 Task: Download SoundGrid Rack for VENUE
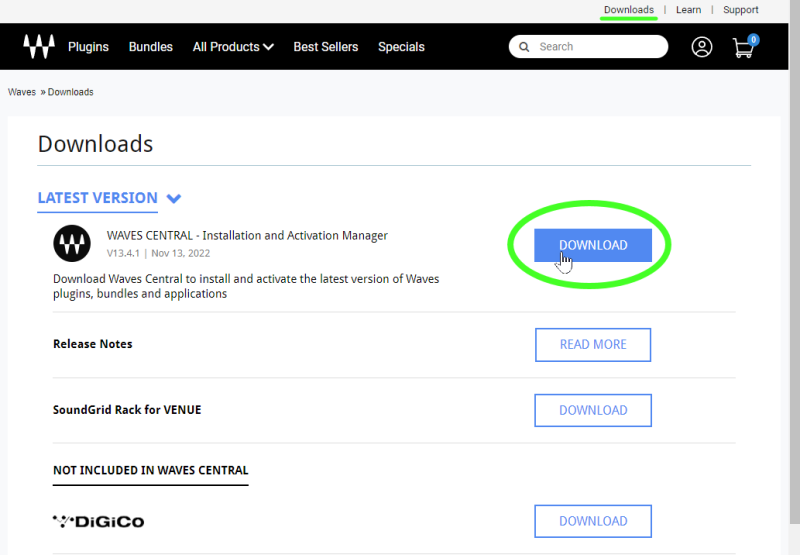click(x=593, y=410)
